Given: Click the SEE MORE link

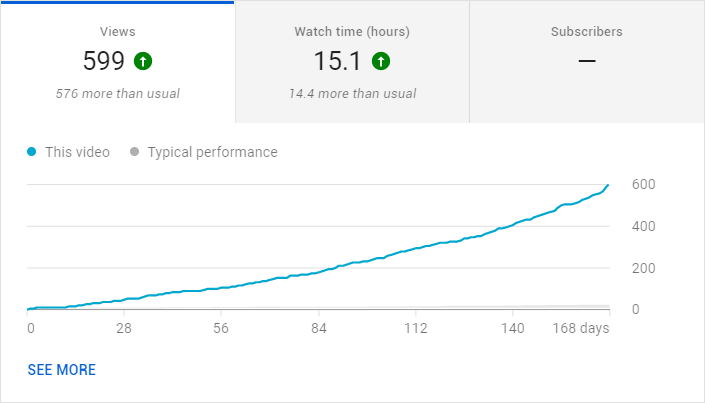Looking at the screenshot, I should click(x=62, y=370).
